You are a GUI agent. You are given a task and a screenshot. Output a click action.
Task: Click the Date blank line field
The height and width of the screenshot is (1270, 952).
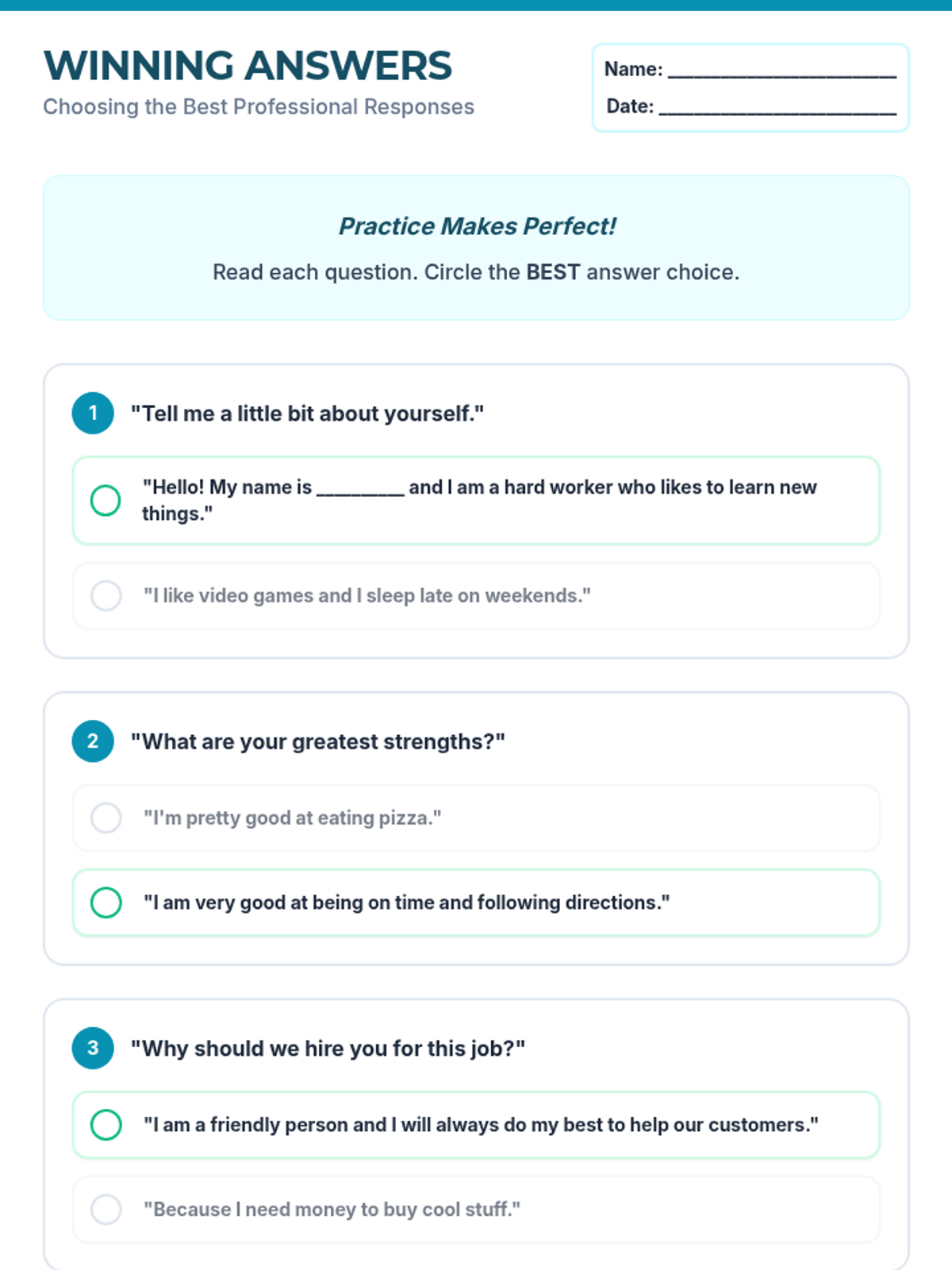pyautogui.click(x=777, y=108)
